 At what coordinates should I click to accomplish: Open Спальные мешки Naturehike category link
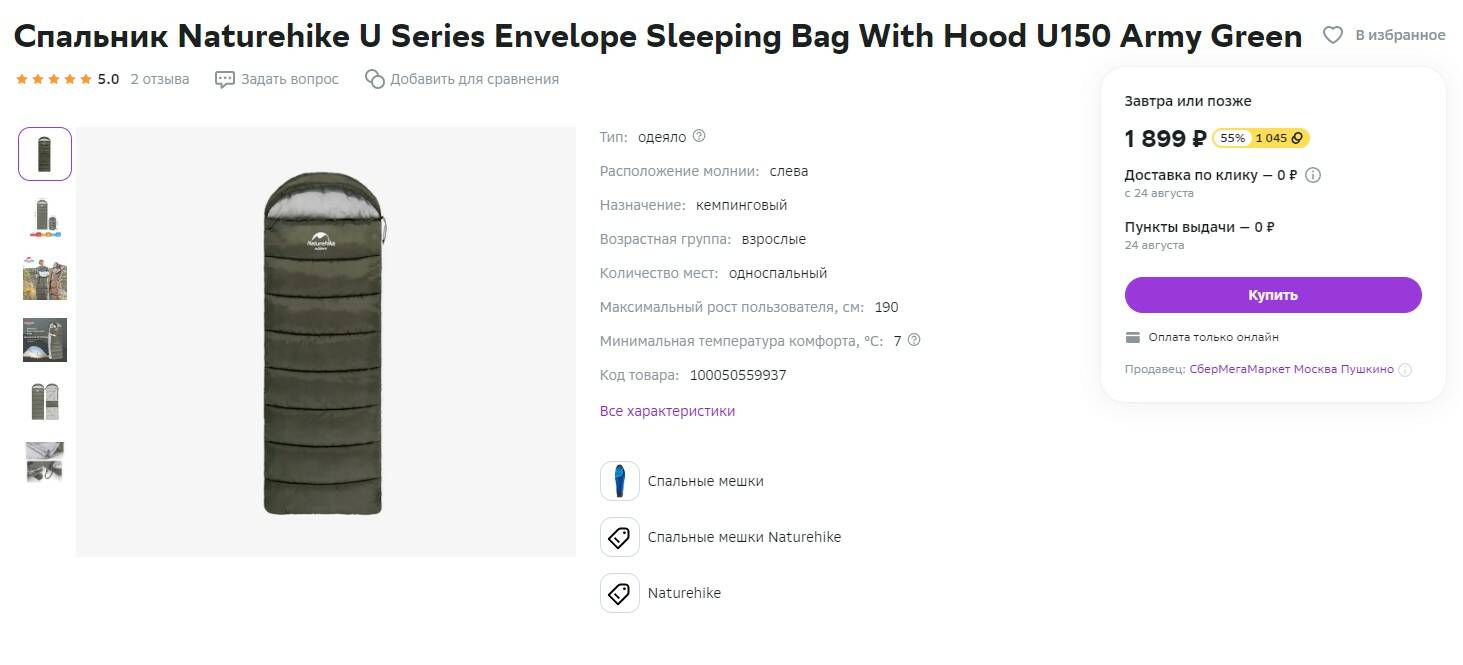click(x=744, y=537)
